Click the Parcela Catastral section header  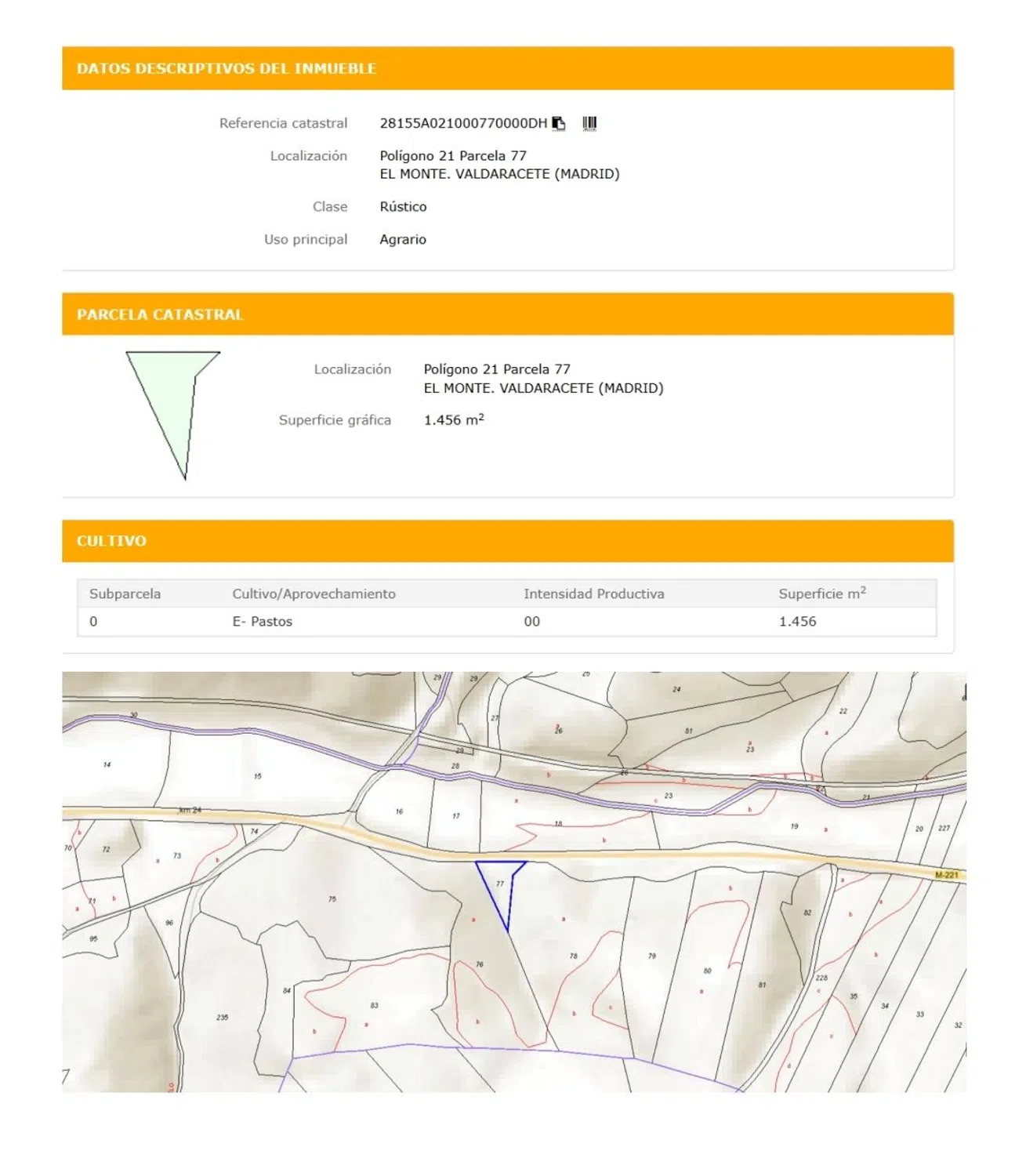(160, 314)
